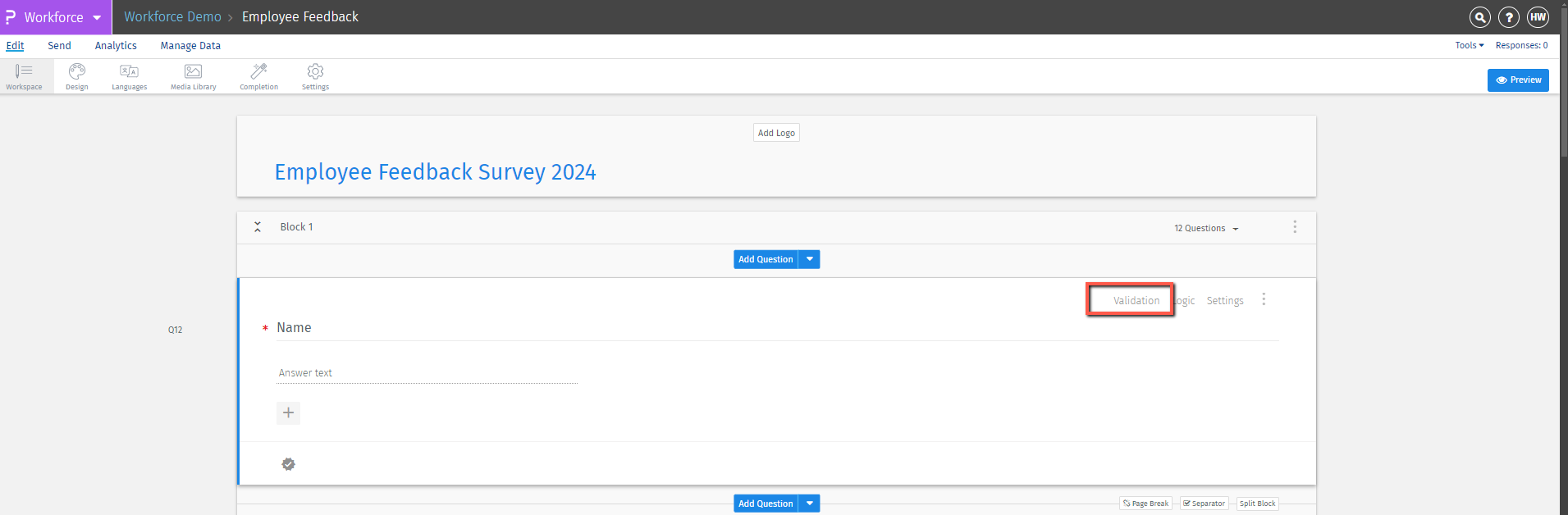Viewport: 1568px width, 515px height.
Task: Open the HW user profile avatar
Action: (1538, 17)
